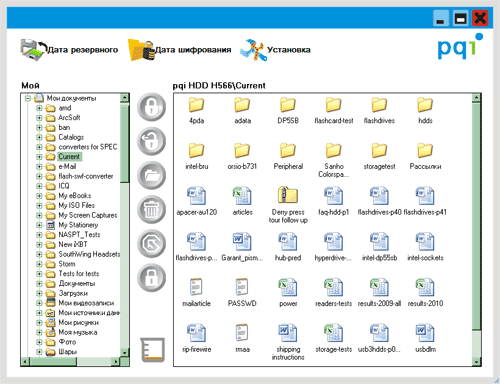Select SouthWing Headsets tree folder
This screenshot has width=500, height=384.
[x=89, y=254]
